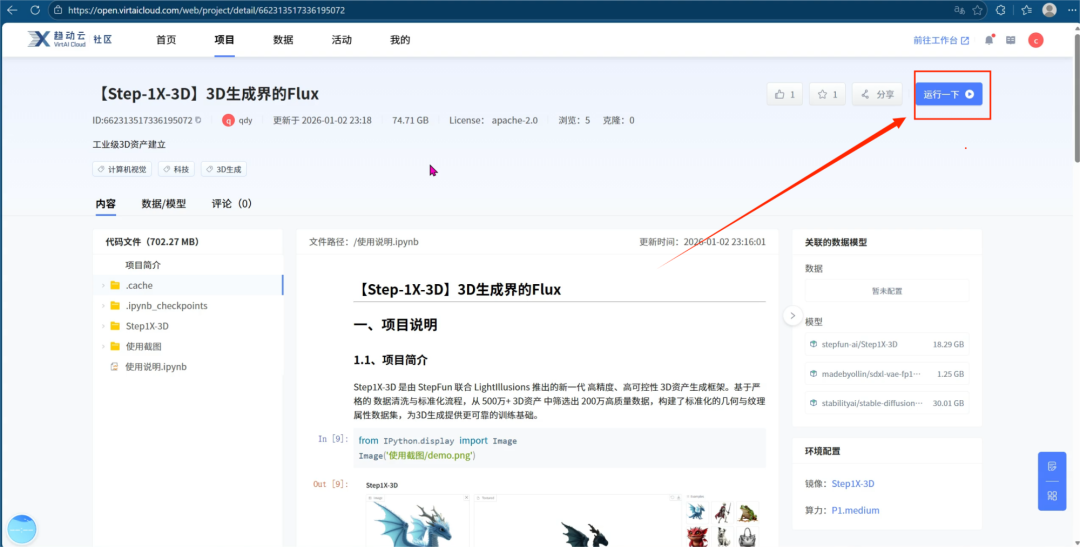Like the project with the thumbs-up button

[x=785, y=94]
